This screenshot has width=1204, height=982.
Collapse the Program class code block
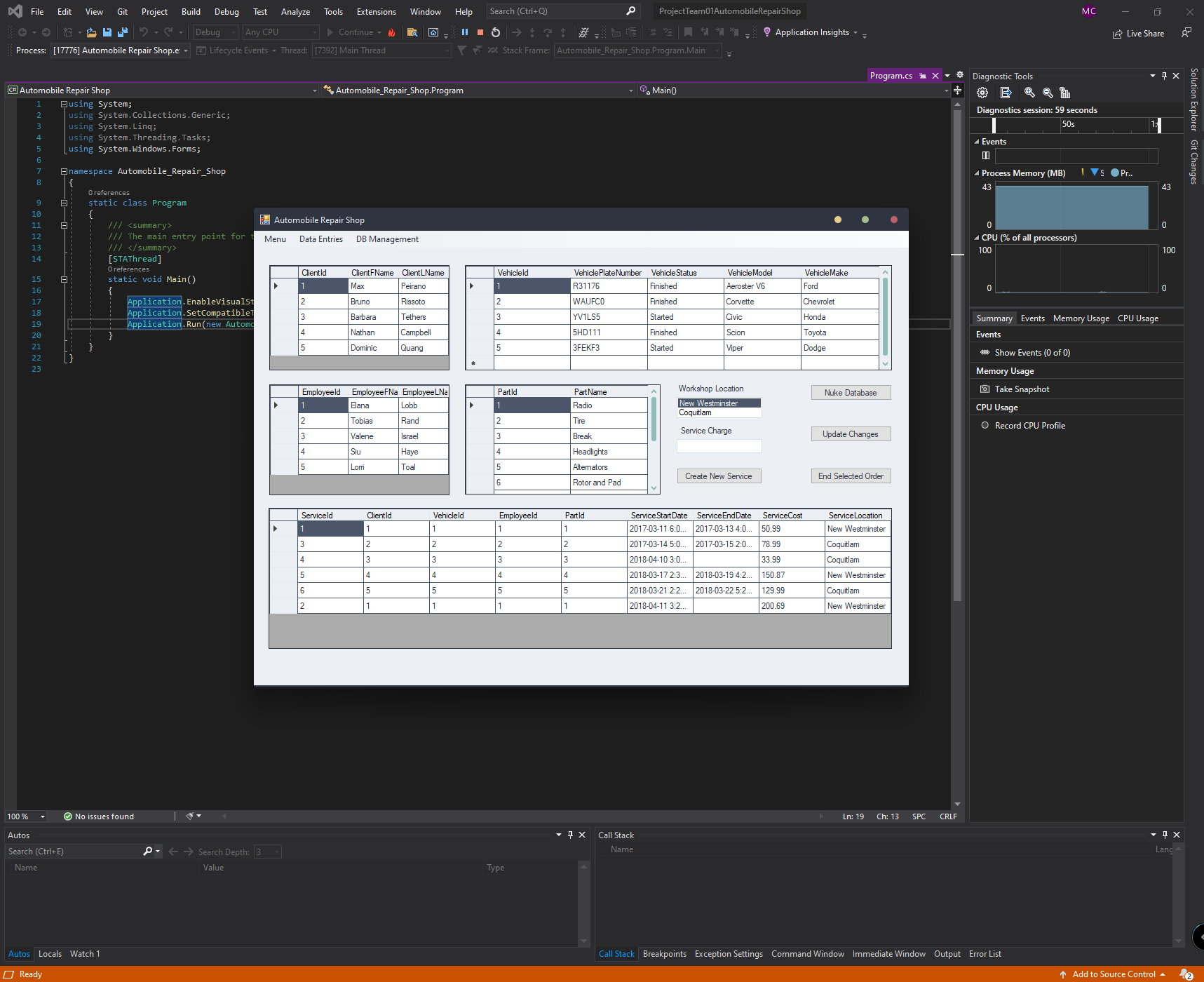[64, 203]
